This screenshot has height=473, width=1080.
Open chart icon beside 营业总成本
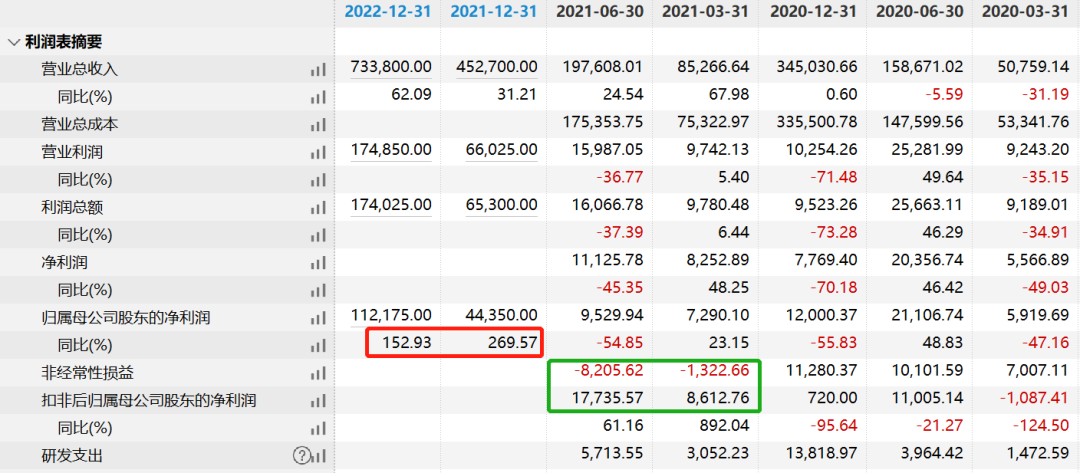pyautogui.click(x=318, y=125)
